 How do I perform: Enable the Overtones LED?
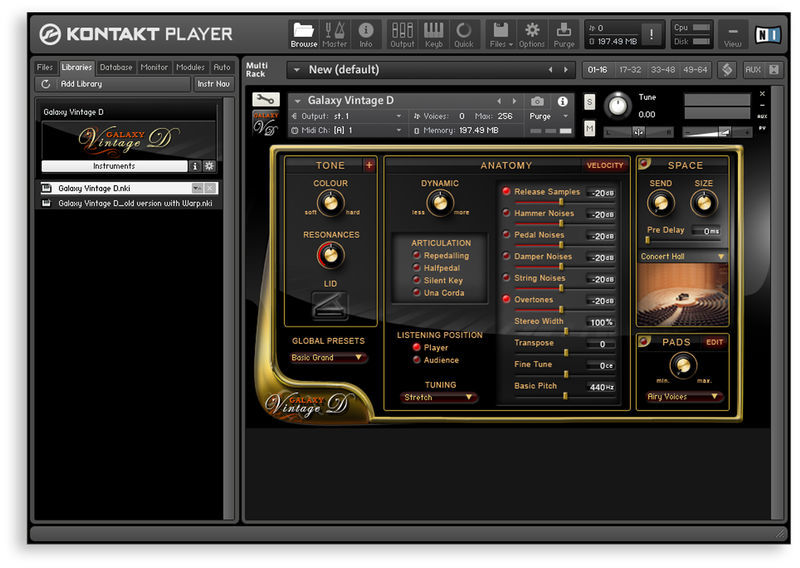506,299
